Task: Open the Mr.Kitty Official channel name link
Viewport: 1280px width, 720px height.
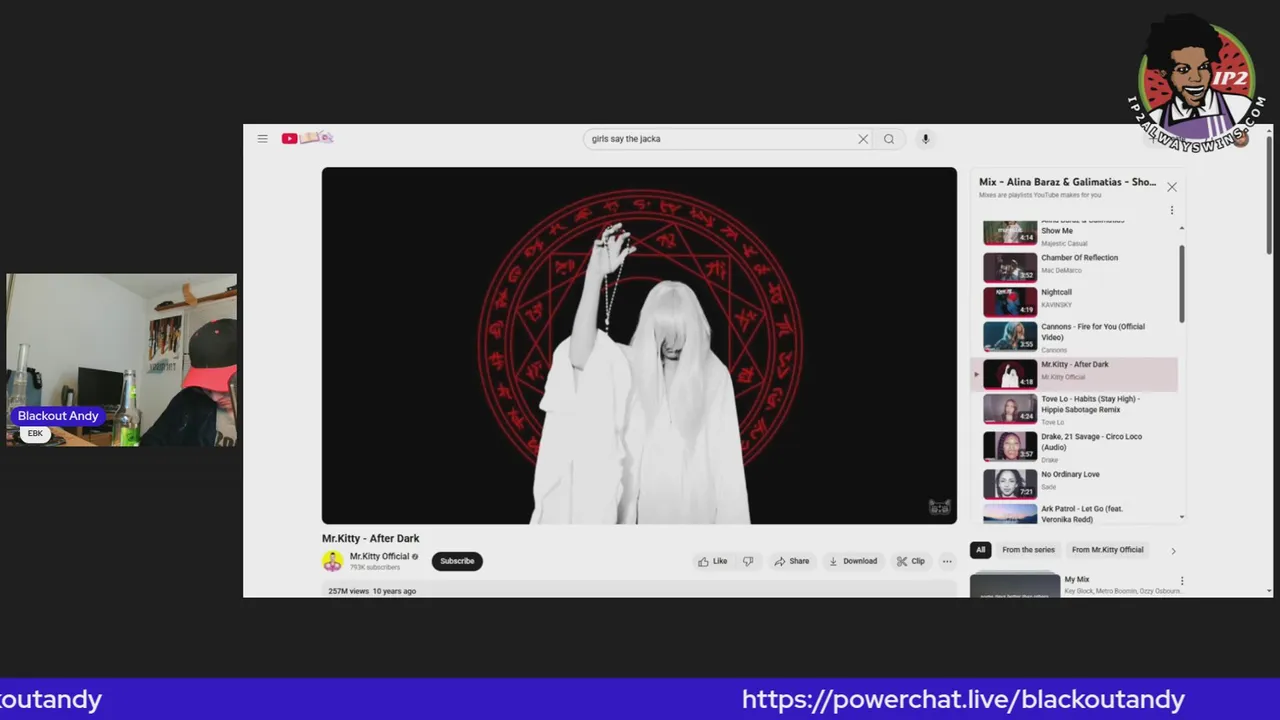Action: click(x=379, y=556)
